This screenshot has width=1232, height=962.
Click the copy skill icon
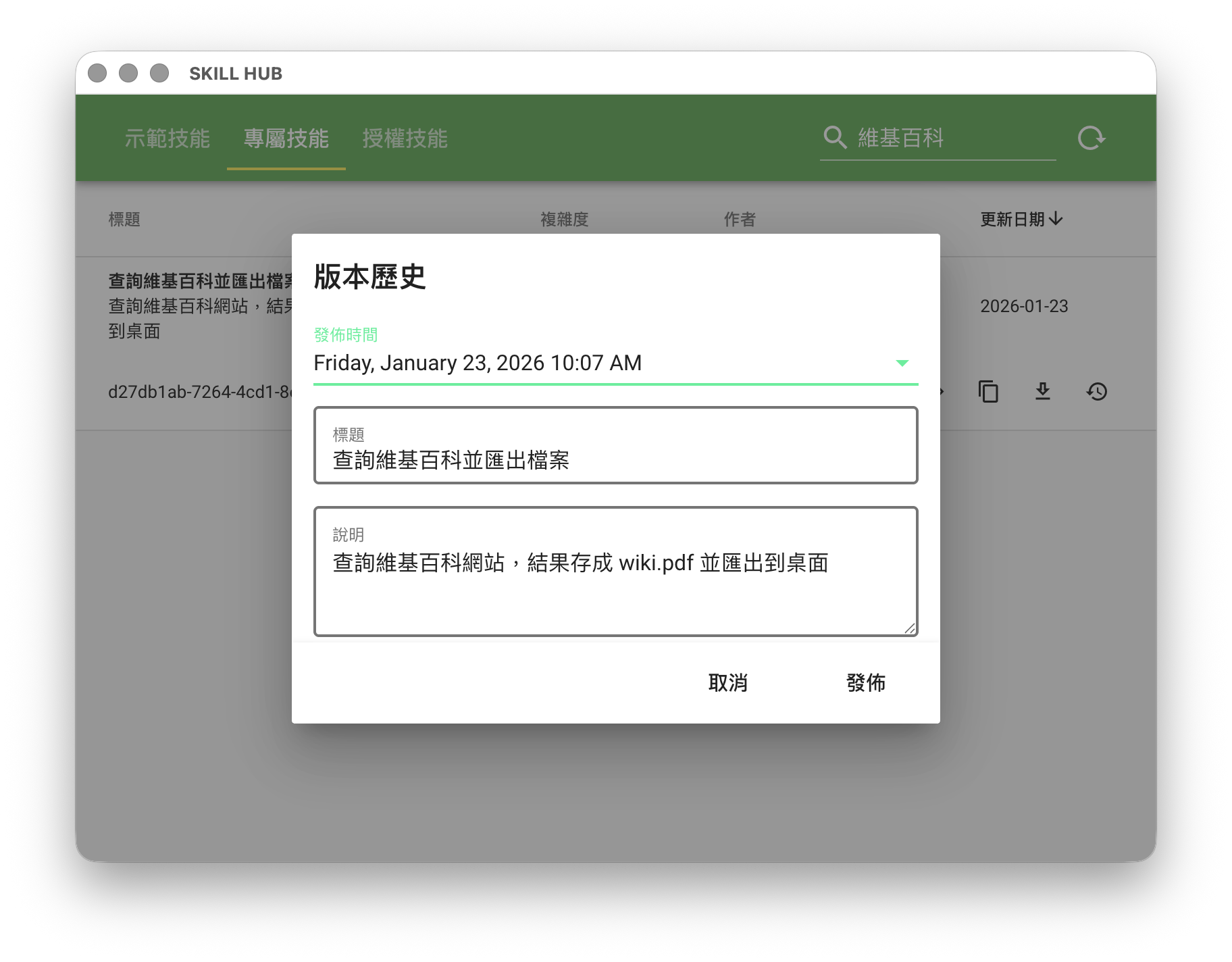(988, 391)
